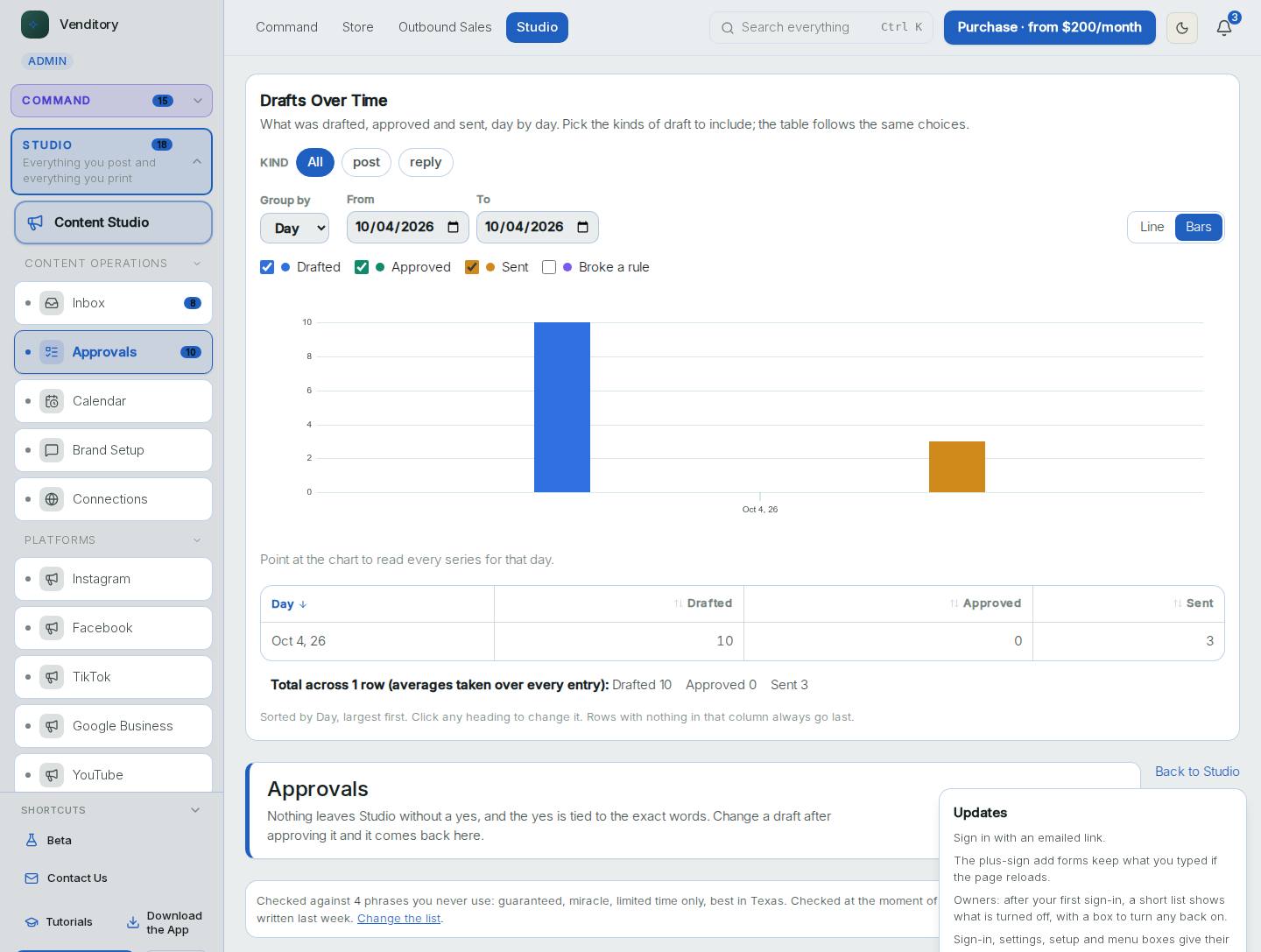
Task: Open the Change the list link
Action: tap(398, 919)
